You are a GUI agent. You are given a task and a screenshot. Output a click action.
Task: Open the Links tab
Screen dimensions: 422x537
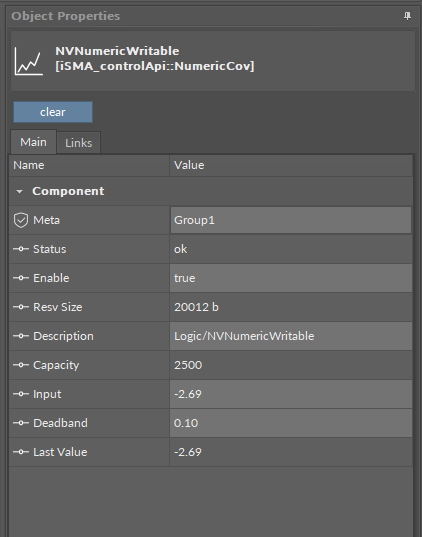(78, 143)
